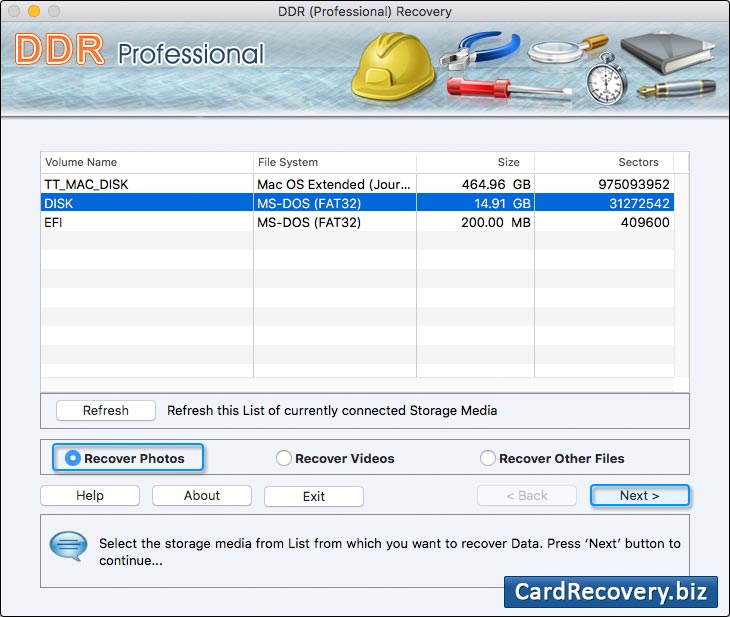Select the EFI volume row

coord(357,223)
